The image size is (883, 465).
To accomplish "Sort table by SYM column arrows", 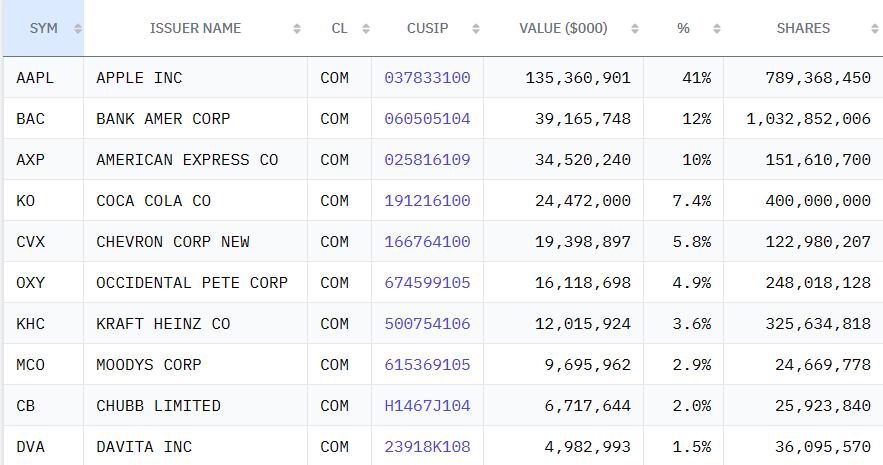I will 78,29.
